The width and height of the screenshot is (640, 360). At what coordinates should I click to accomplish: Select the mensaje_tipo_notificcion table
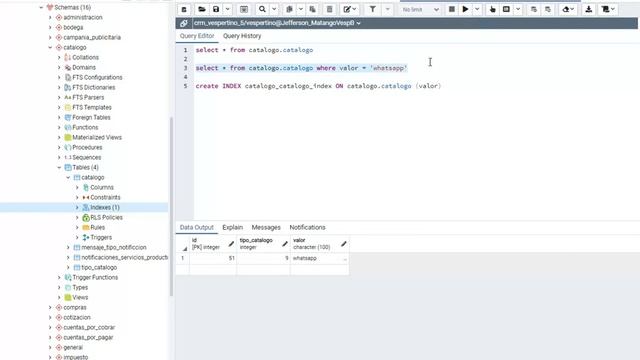coord(113,247)
